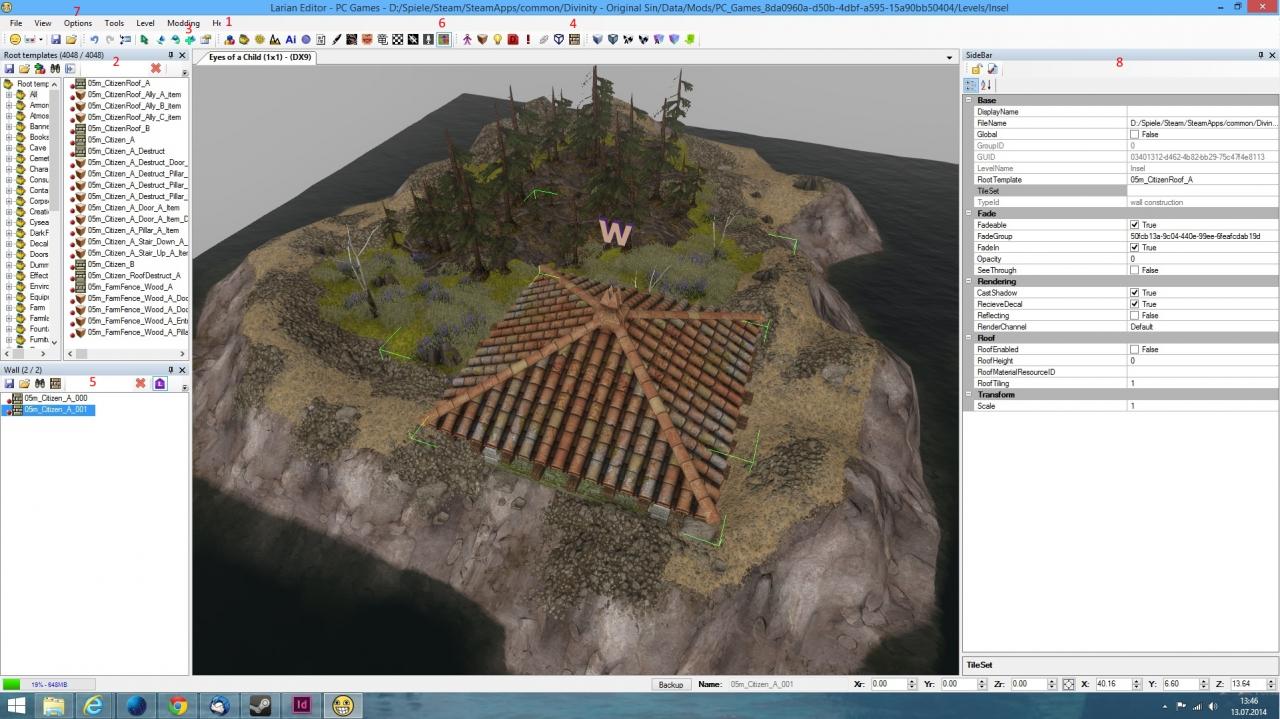The image size is (1280, 719).
Task: Click the red X in Root templates panel
Action: click(x=156, y=68)
